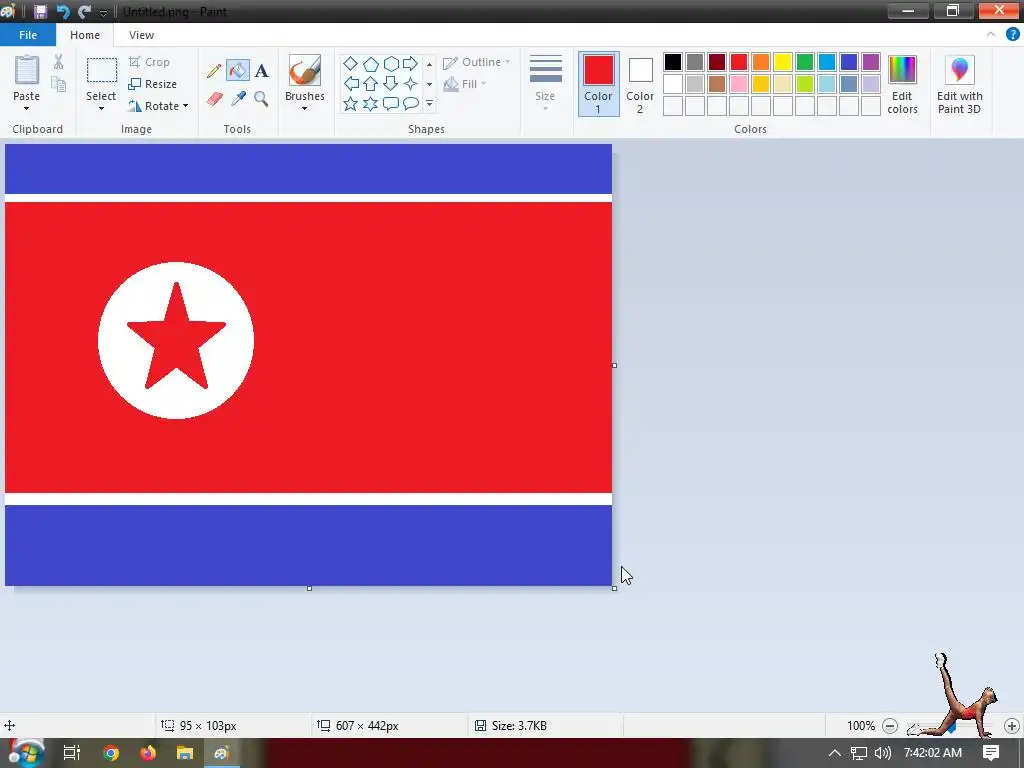This screenshot has width=1024, height=768.
Task: Switch to the Home tab
Action: [x=85, y=35]
